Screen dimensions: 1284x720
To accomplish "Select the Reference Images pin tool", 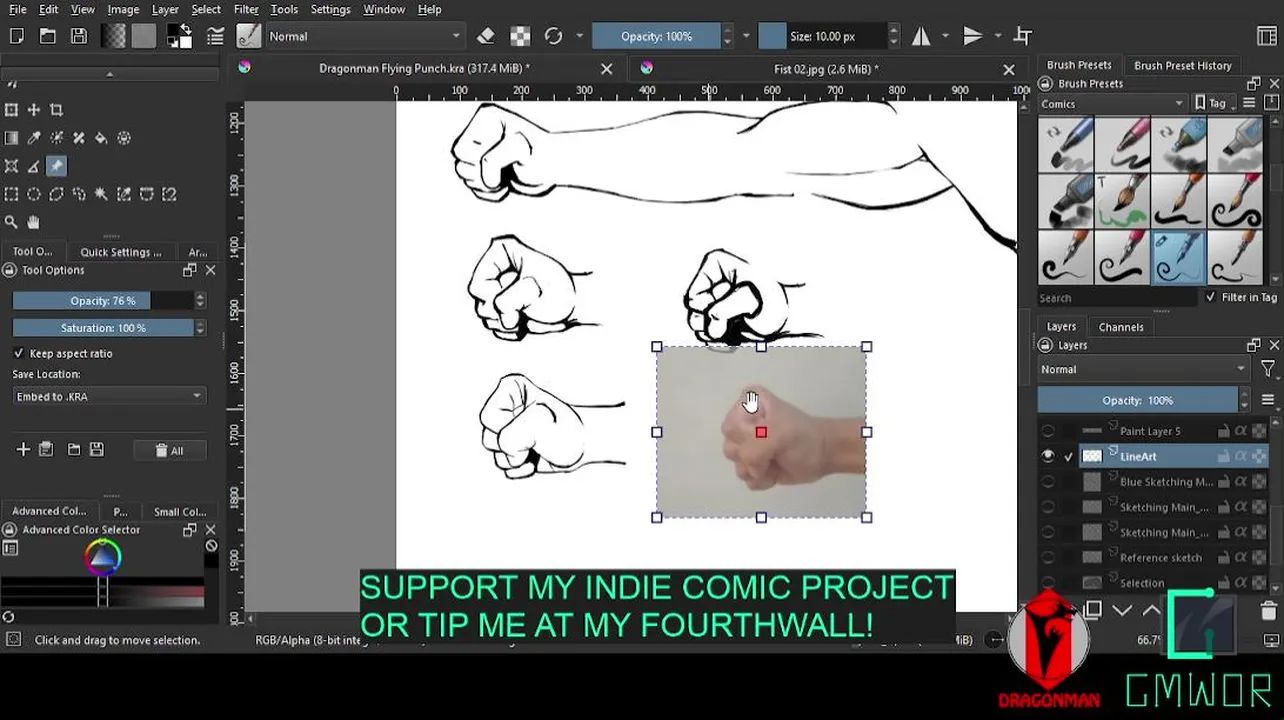I will (x=56, y=166).
